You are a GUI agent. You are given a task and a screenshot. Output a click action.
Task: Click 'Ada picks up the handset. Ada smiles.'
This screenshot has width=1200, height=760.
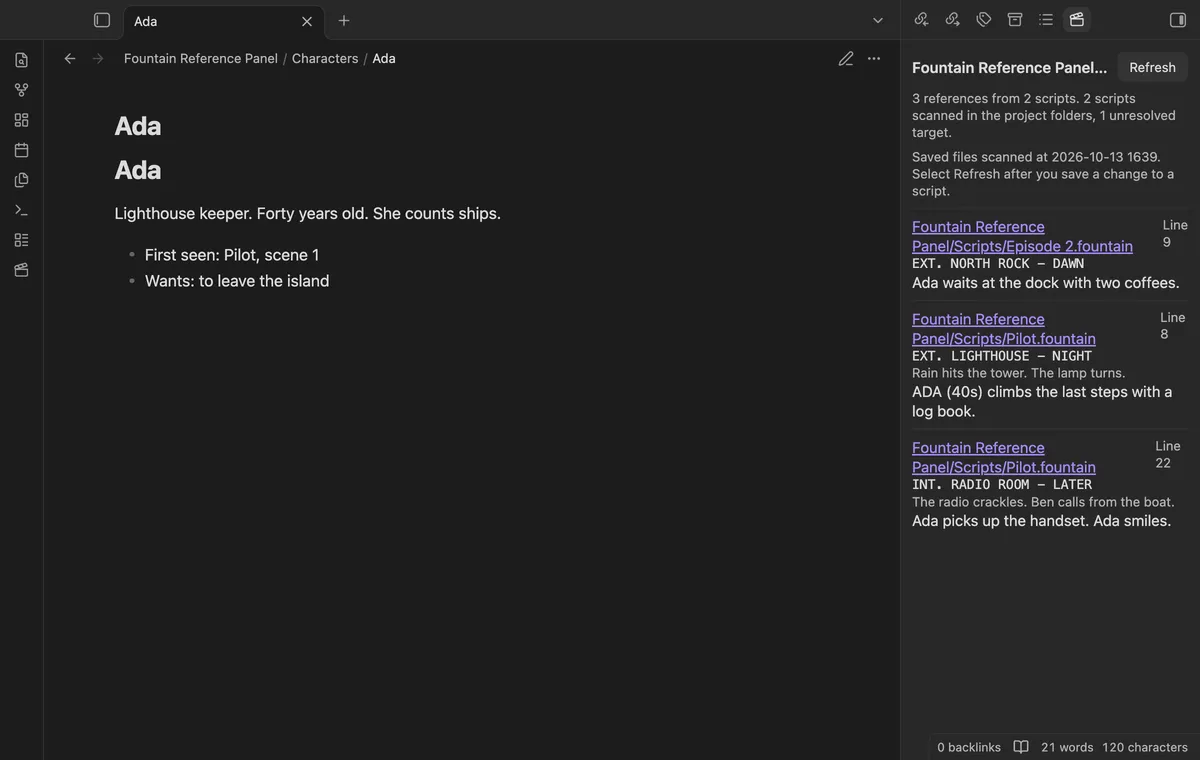click(x=1042, y=521)
